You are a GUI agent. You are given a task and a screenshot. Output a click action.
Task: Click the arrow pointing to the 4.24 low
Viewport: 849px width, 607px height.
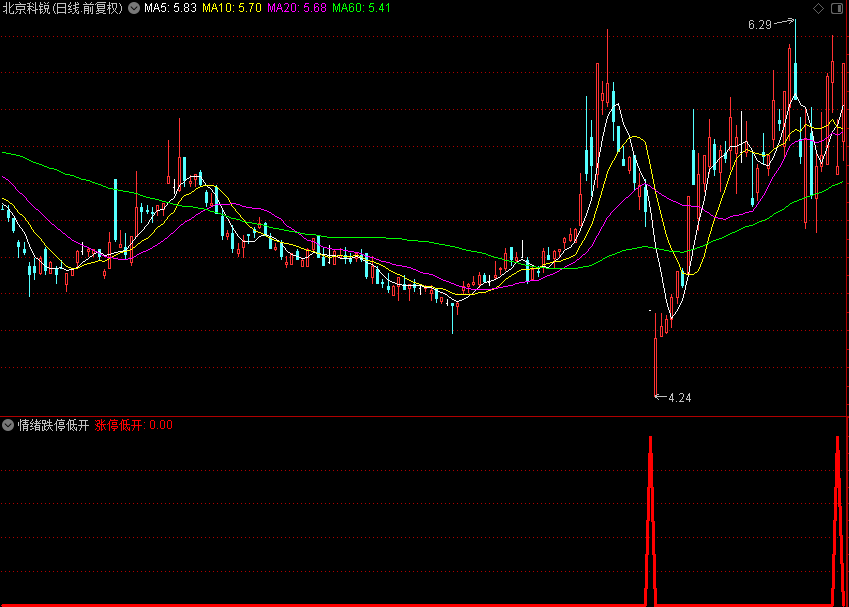coord(660,397)
